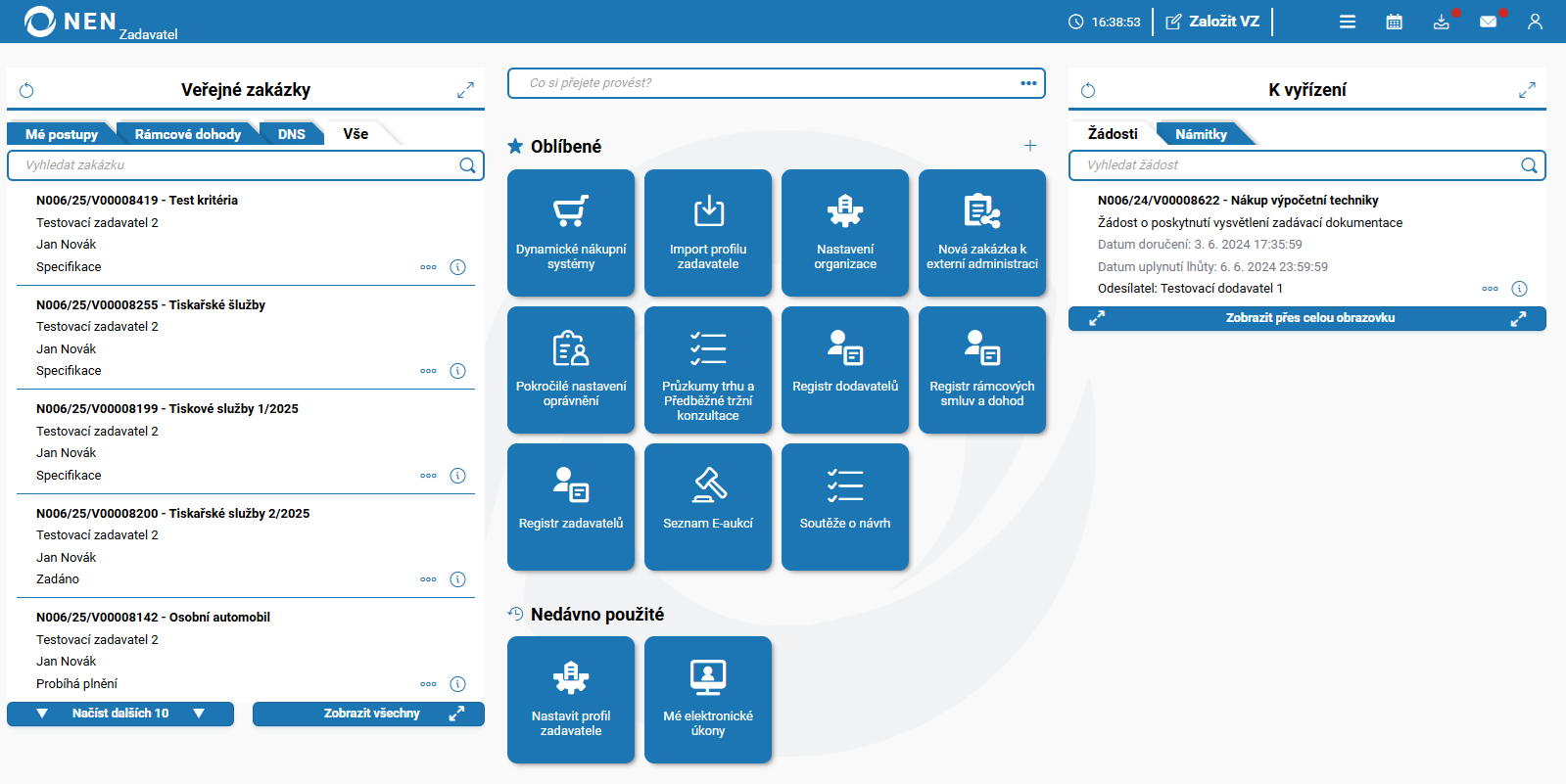Open the Seznam E-aukcí tile
This screenshot has height=784, width=1566.
coord(708,507)
